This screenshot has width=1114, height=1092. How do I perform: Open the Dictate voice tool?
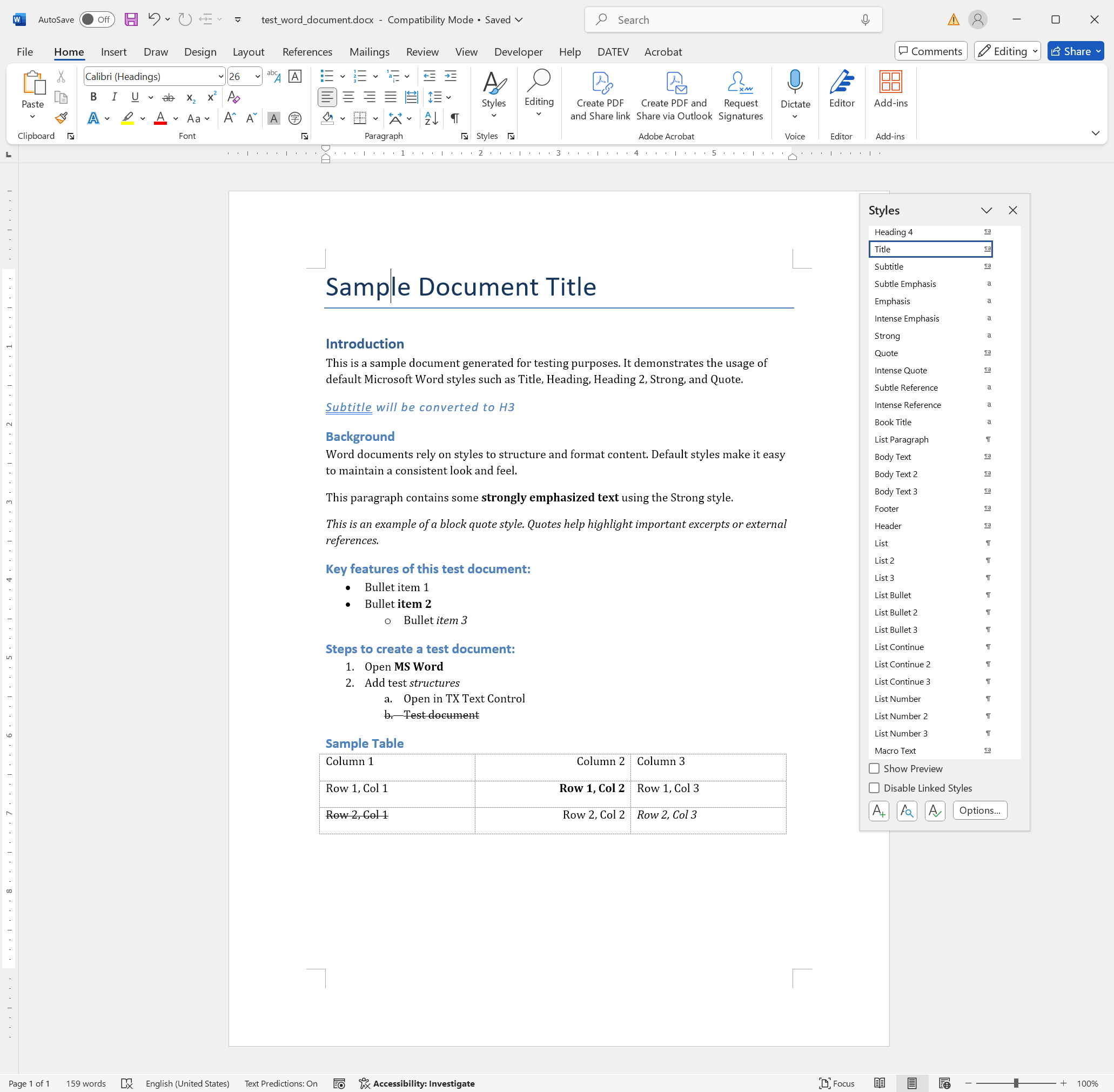coord(795,92)
